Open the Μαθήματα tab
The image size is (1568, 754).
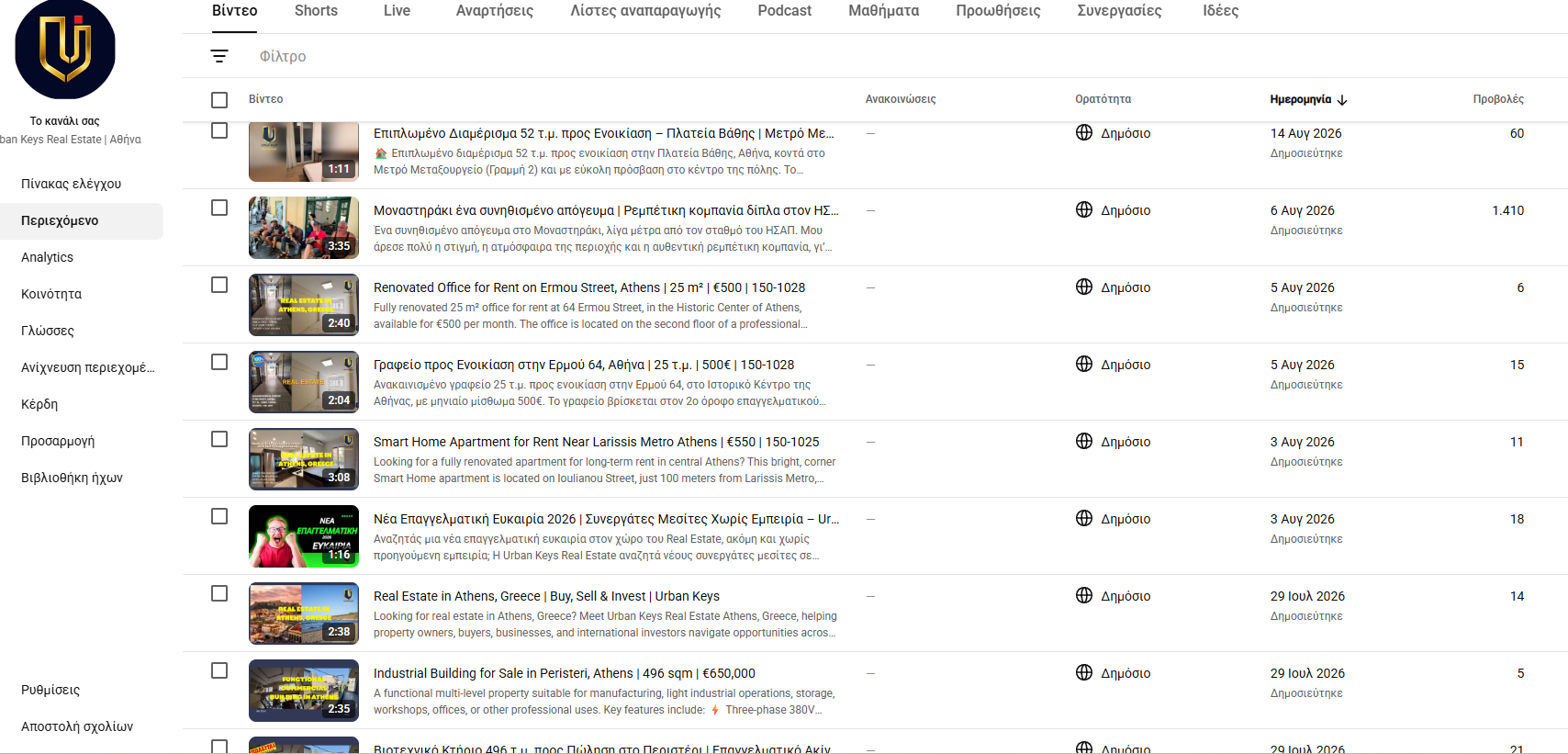tap(883, 11)
